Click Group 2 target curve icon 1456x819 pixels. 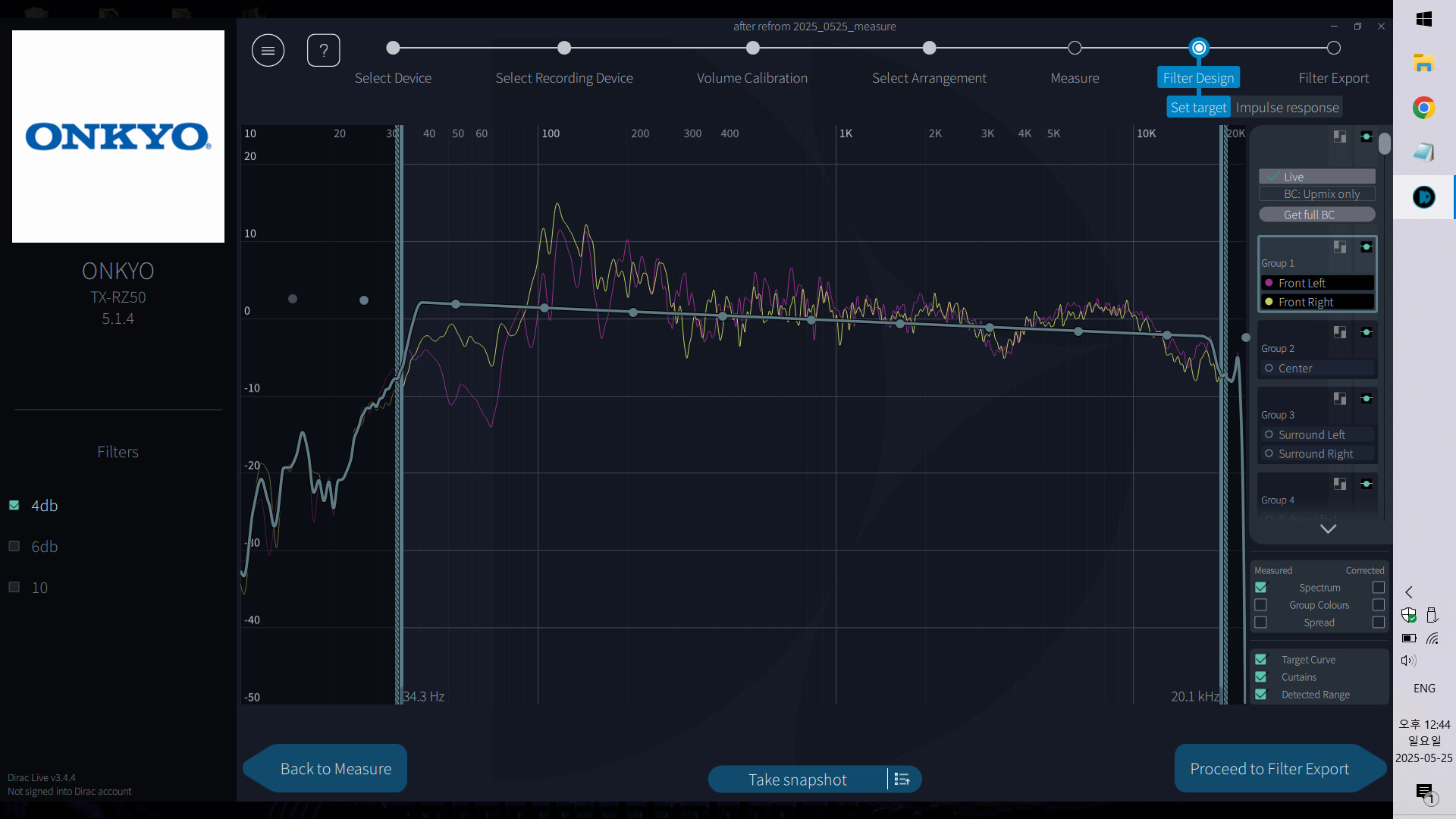[x=1366, y=332]
